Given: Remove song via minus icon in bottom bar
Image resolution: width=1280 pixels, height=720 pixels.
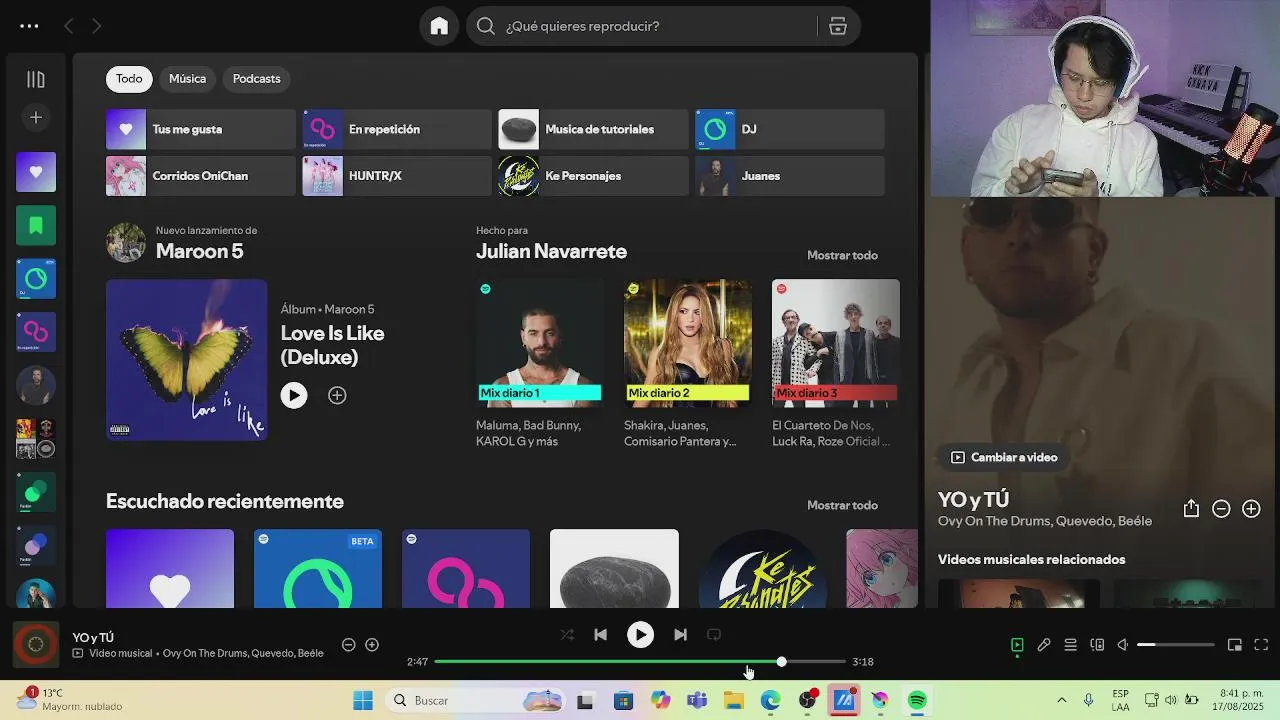Looking at the screenshot, I should (x=348, y=645).
